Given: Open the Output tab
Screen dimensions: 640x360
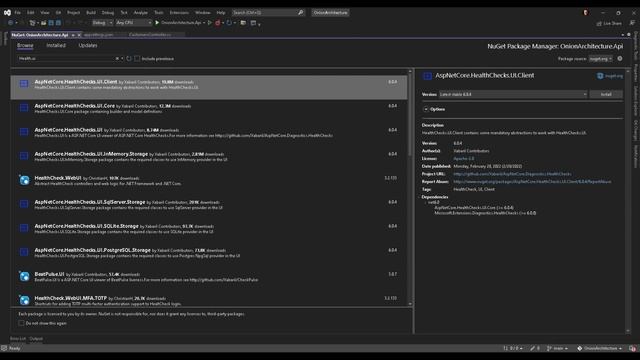Looking at the screenshot, I should tap(36, 338).
